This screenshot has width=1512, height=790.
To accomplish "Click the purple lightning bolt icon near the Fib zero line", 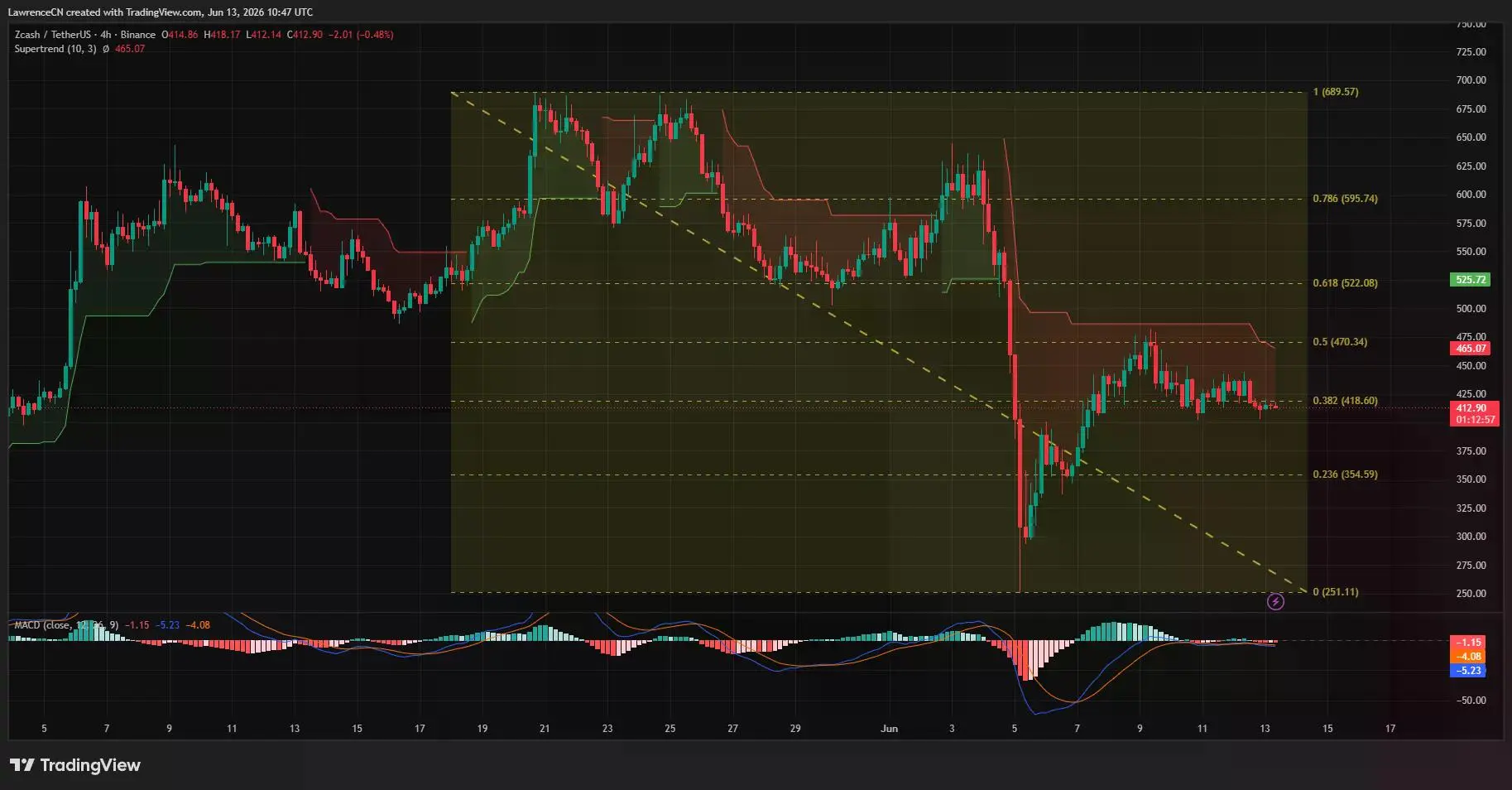I will [x=1275, y=602].
